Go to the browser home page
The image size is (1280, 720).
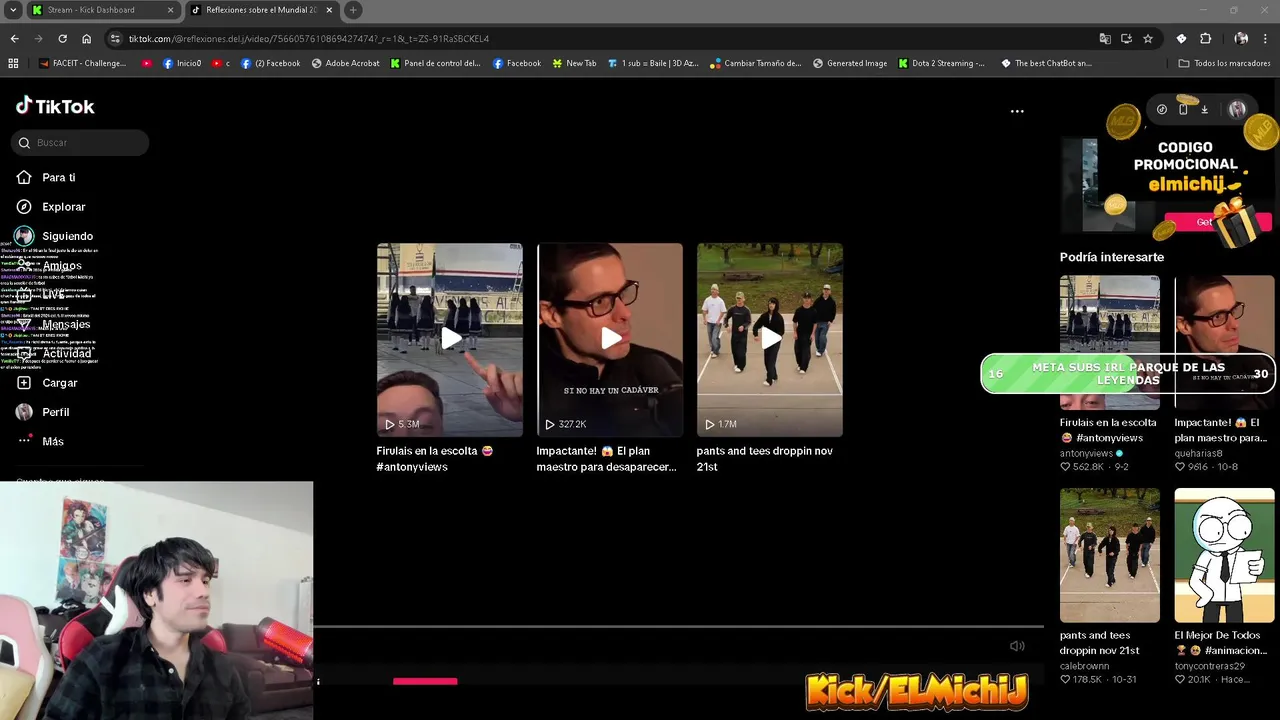[86, 39]
